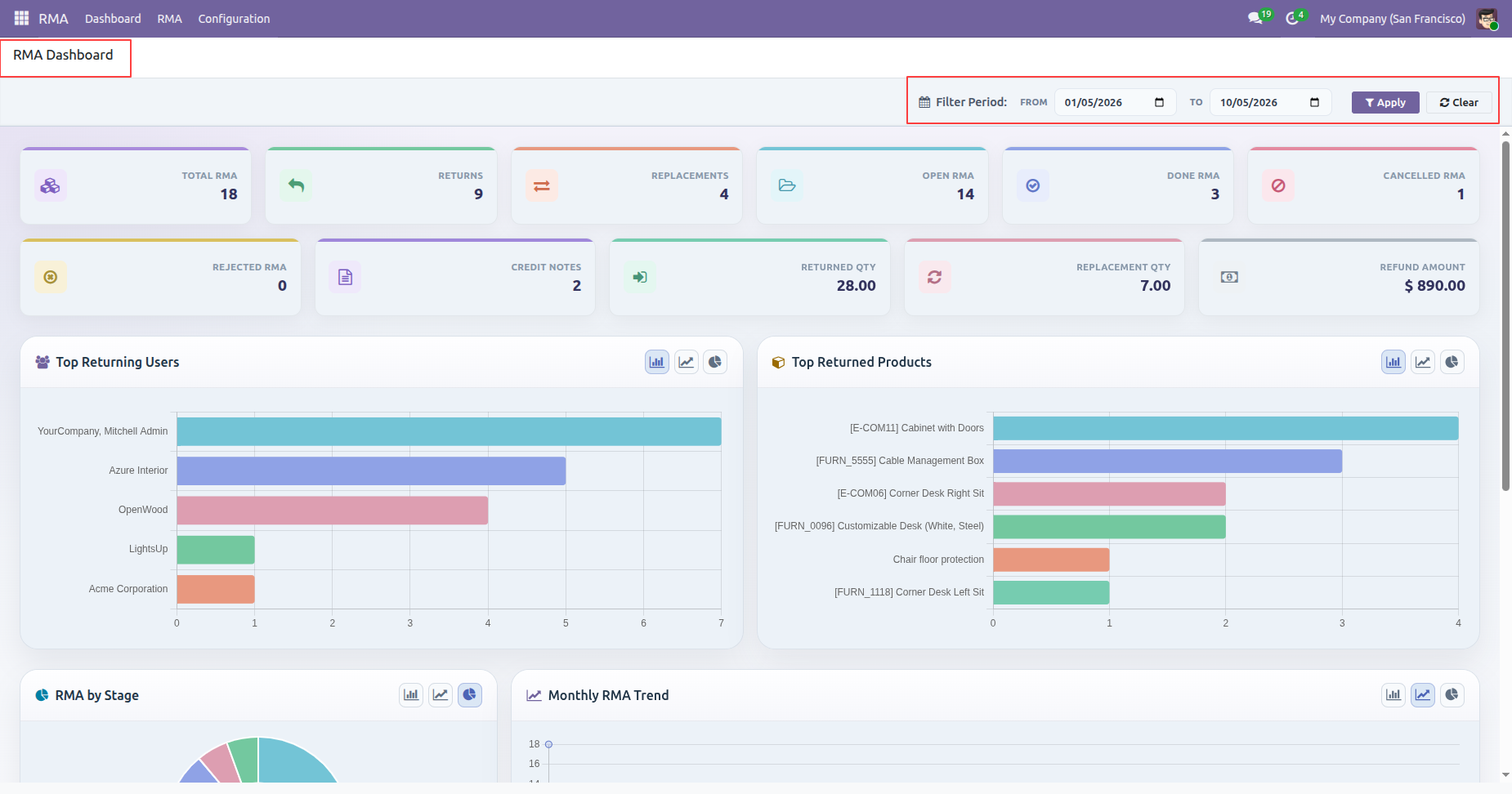Viewport: 1512px width, 794px height.
Task: Toggle pie chart view for RMA by Stage
Action: tap(469, 695)
